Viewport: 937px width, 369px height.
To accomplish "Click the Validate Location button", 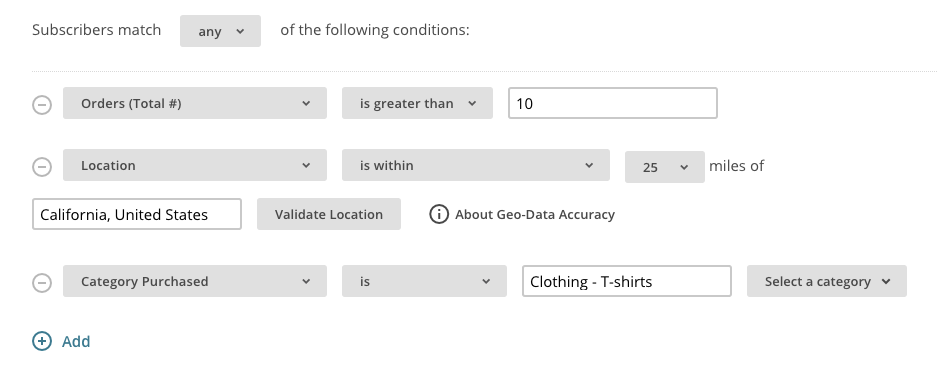I will pos(329,214).
